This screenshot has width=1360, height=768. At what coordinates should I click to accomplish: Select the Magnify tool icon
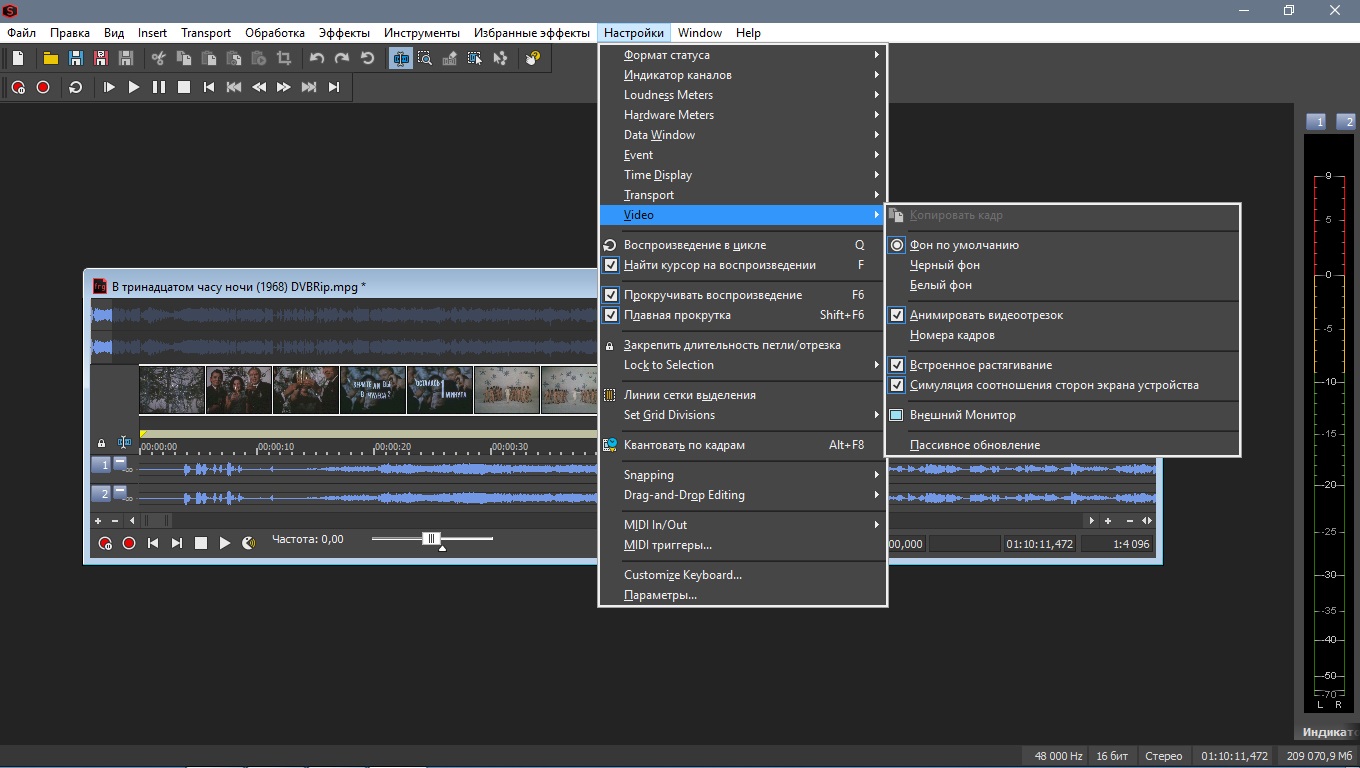[x=425, y=58]
